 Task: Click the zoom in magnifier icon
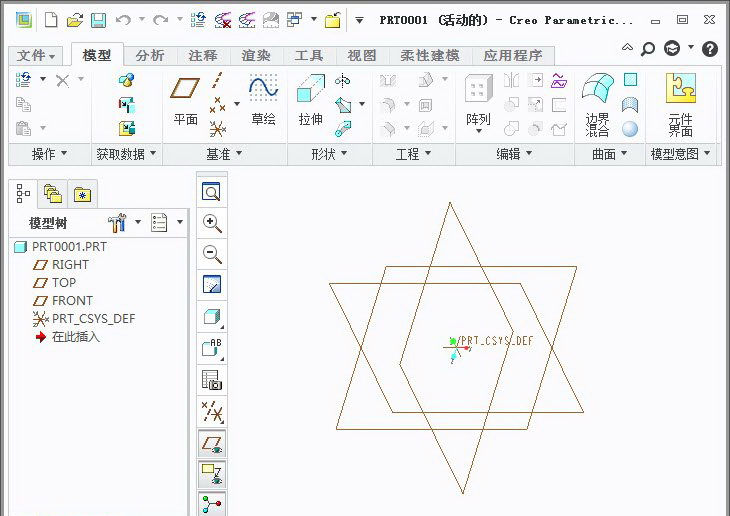click(211, 223)
